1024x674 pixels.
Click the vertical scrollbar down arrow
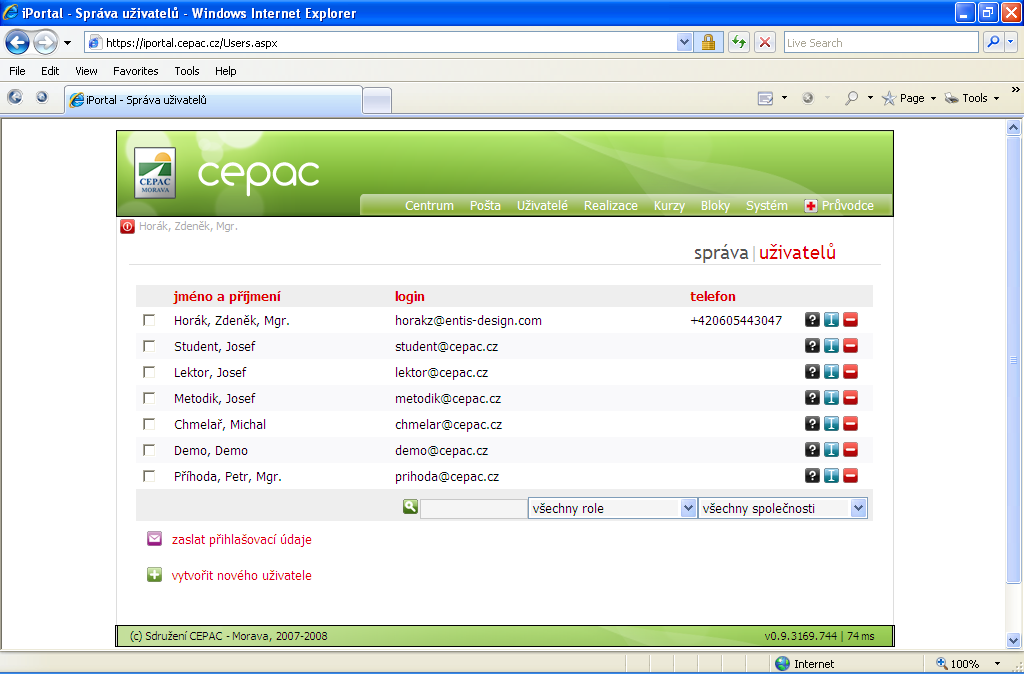1014,639
